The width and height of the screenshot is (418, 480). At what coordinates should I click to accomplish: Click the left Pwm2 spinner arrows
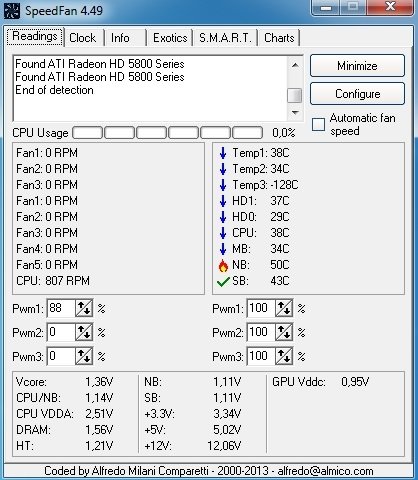click(84, 332)
